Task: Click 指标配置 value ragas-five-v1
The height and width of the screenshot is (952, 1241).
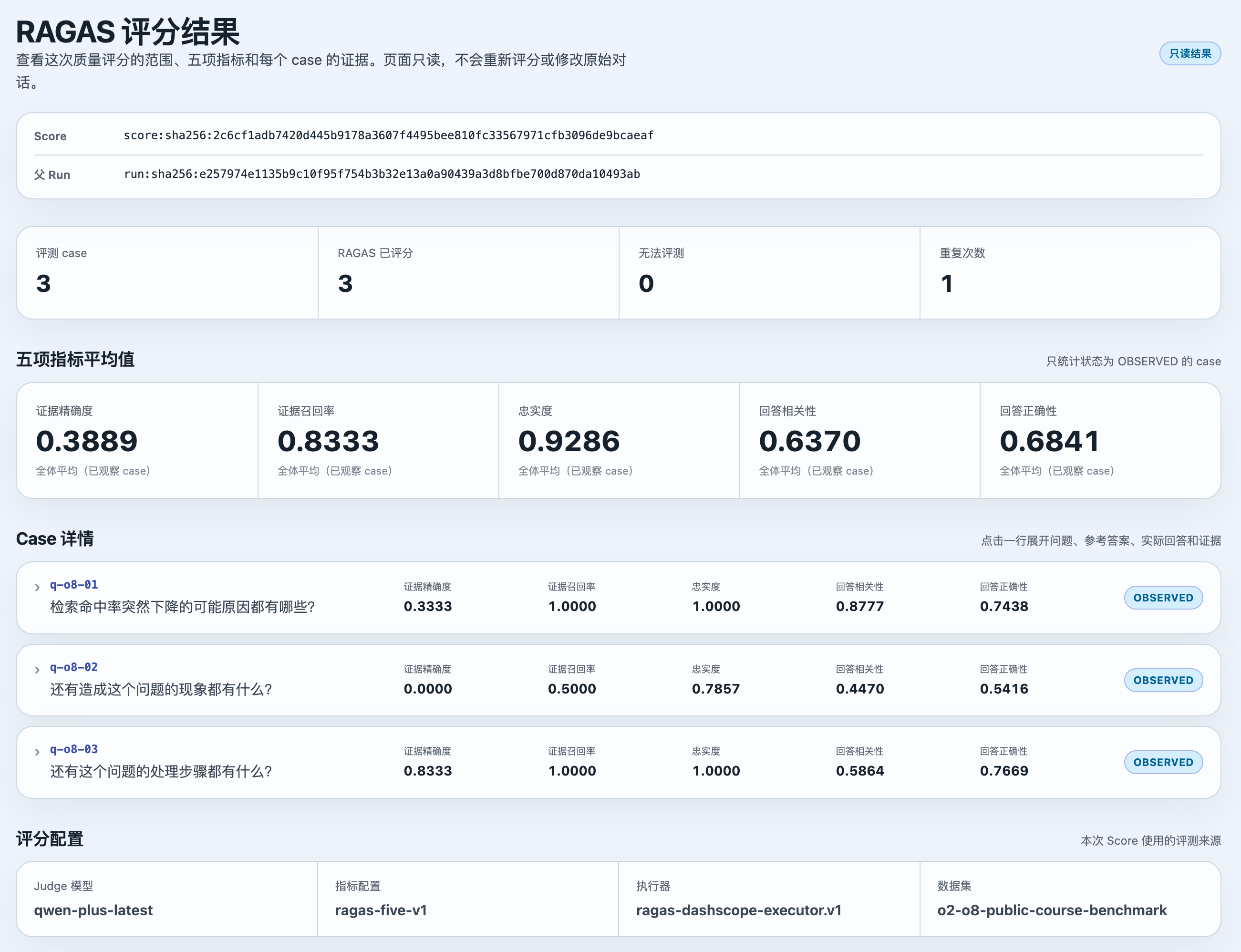Action: click(381, 910)
